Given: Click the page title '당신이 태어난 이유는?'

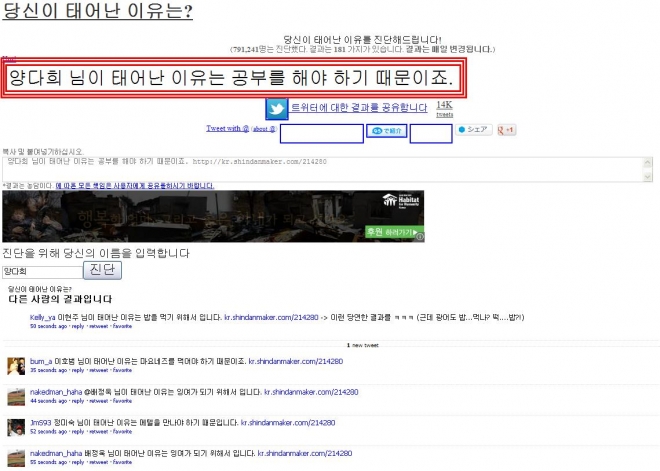Looking at the screenshot, I should (97, 11).
